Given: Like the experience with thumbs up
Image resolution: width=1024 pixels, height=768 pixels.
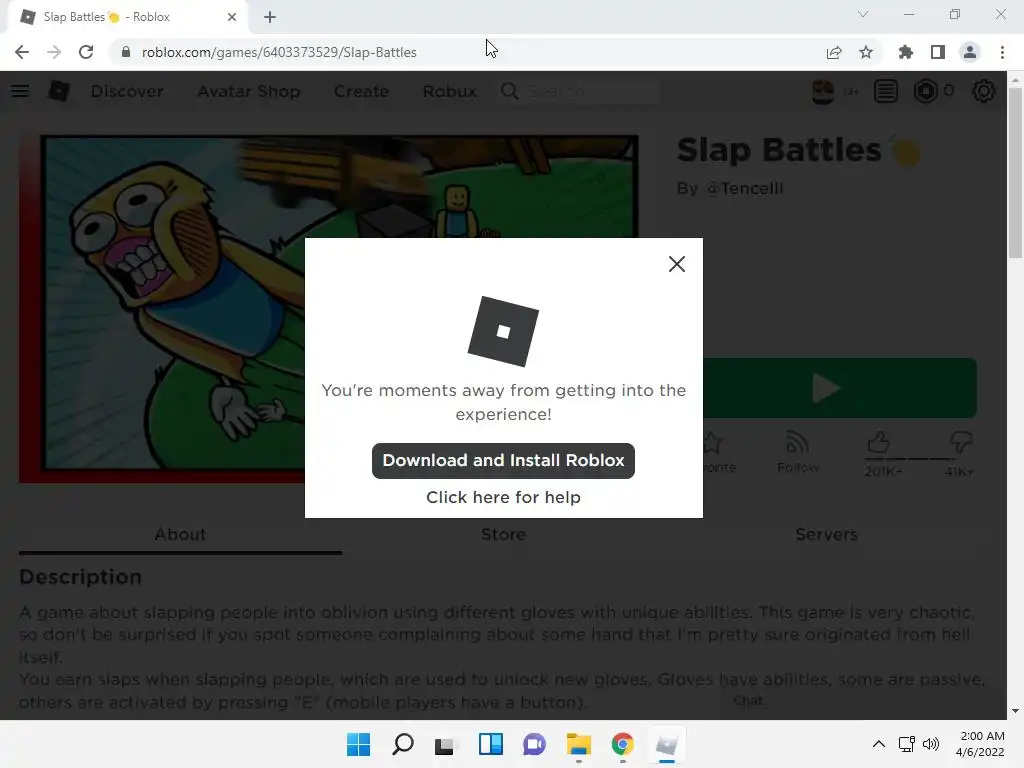Looking at the screenshot, I should (x=879, y=443).
